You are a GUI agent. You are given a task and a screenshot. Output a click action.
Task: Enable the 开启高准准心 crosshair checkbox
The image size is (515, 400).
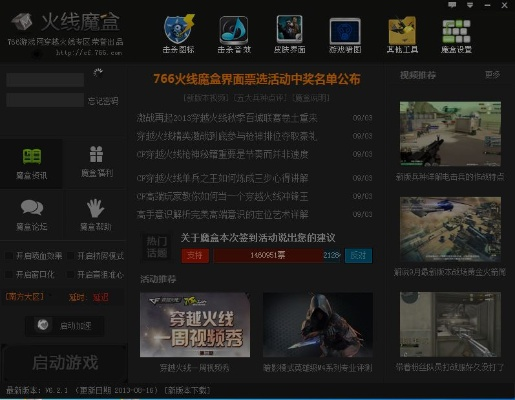pyautogui.click(x=70, y=275)
